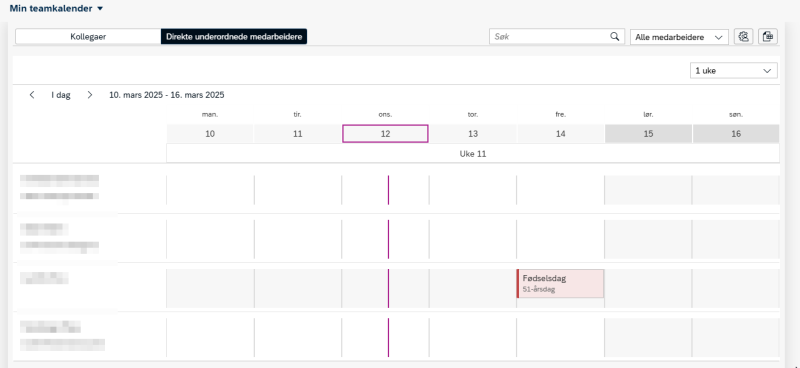The image size is (800, 368).
Task: Click the tir. weekday label
Action: tap(298, 115)
